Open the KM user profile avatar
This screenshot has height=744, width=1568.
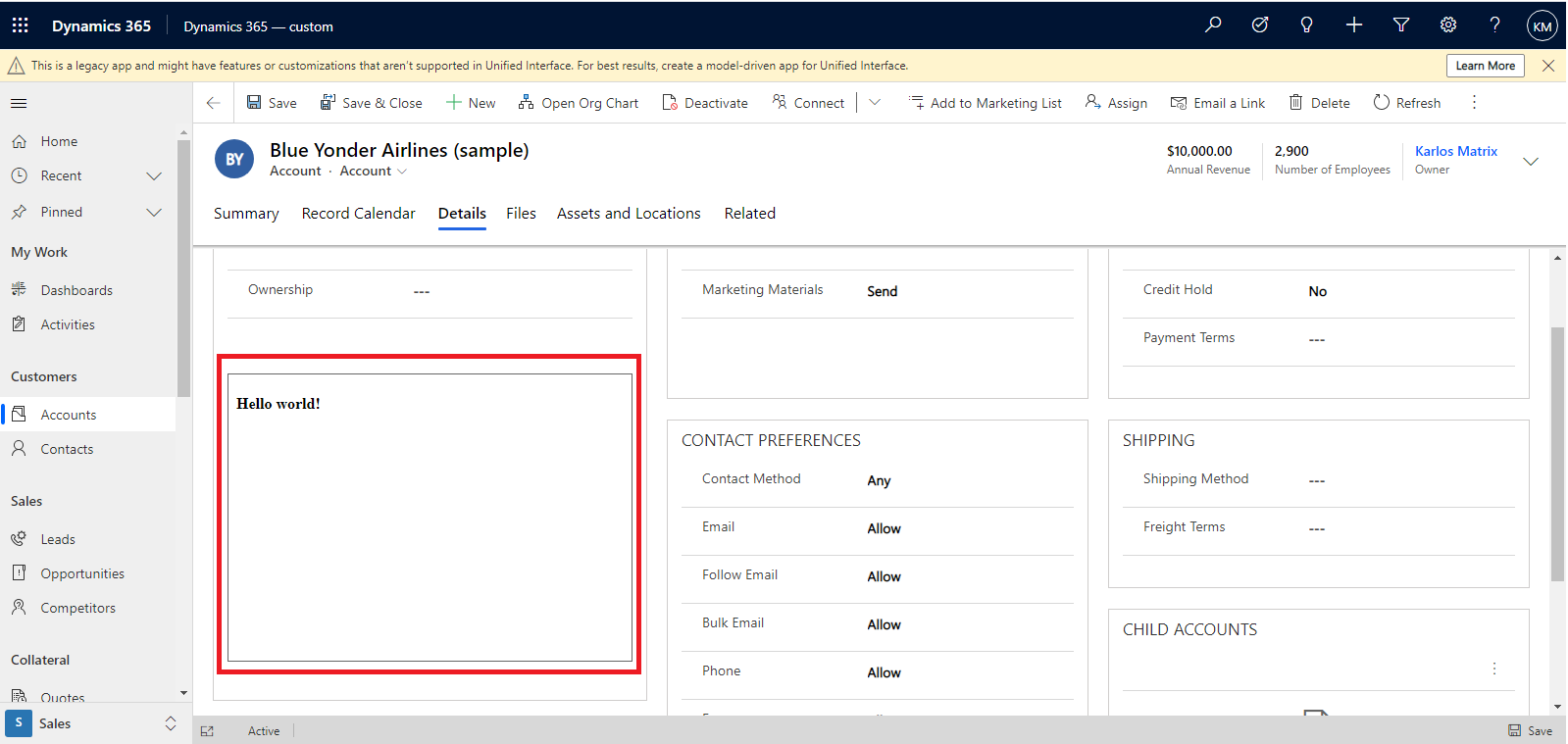click(x=1543, y=26)
